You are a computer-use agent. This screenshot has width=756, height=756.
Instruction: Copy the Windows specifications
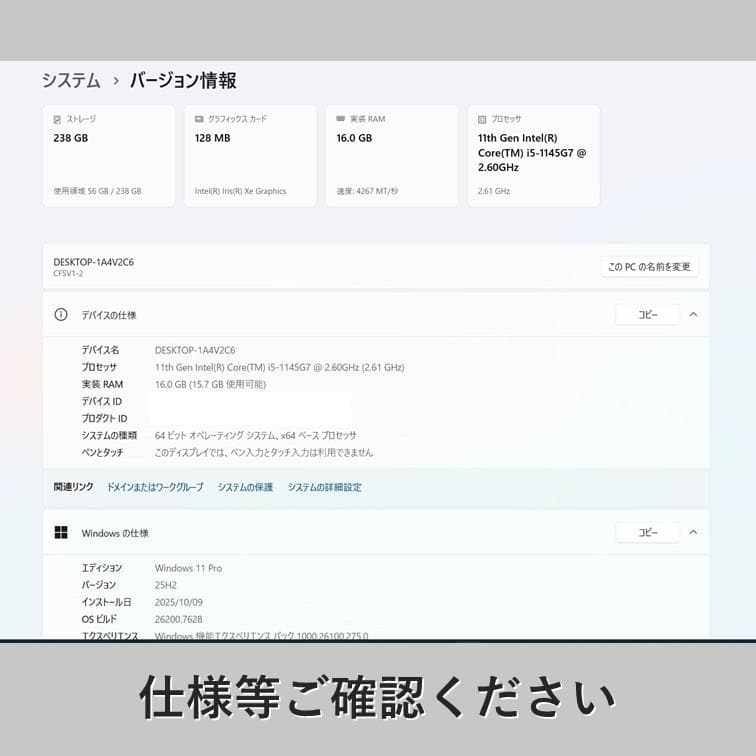(648, 532)
